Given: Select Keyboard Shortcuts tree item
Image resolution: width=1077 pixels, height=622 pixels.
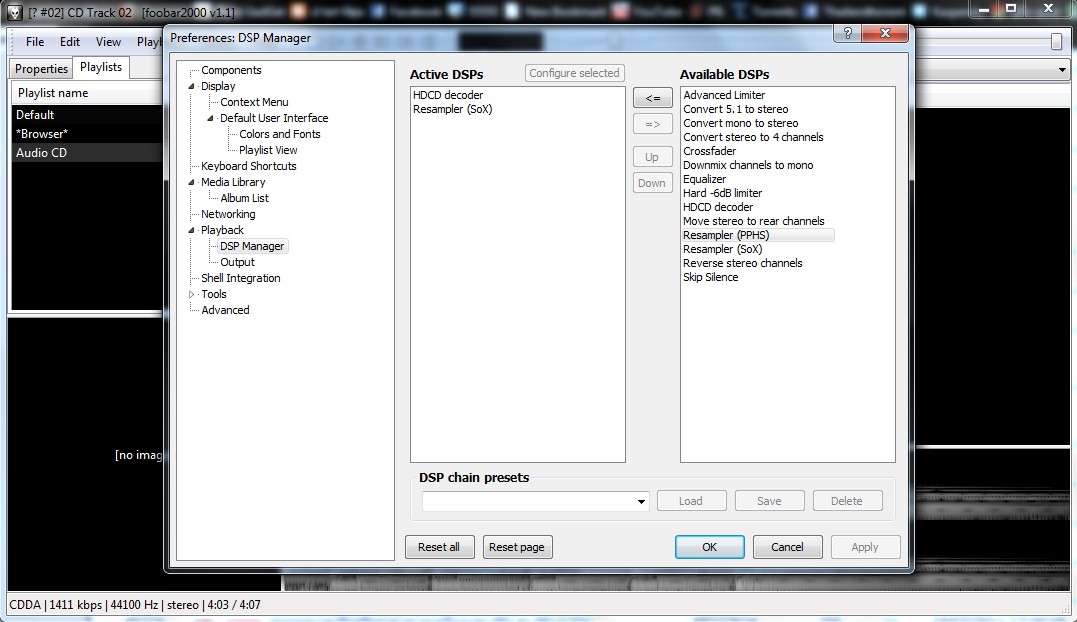Looking at the screenshot, I should pos(249,166).
